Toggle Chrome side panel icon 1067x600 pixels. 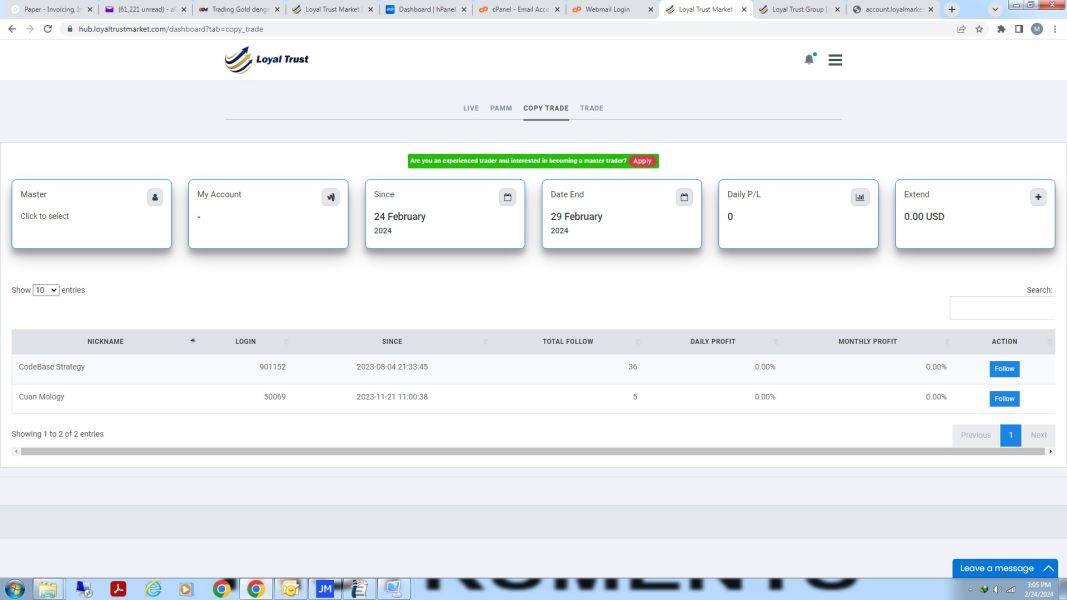tap(1019, 29)
